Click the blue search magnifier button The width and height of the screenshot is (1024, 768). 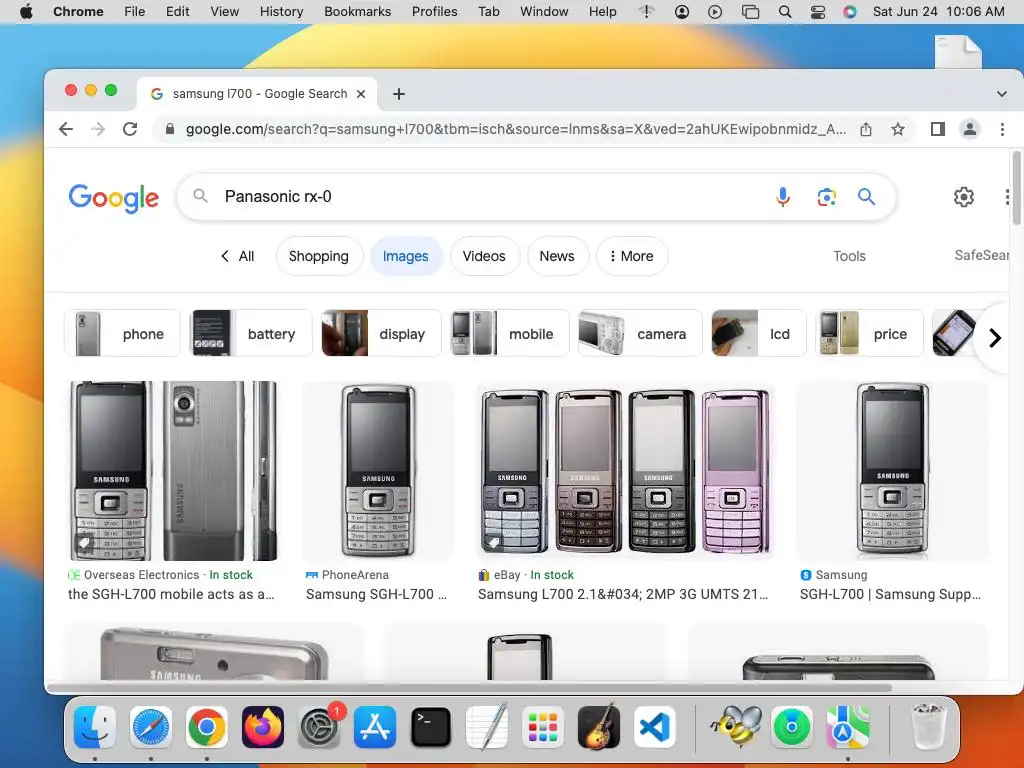click(x=866, y=197)
